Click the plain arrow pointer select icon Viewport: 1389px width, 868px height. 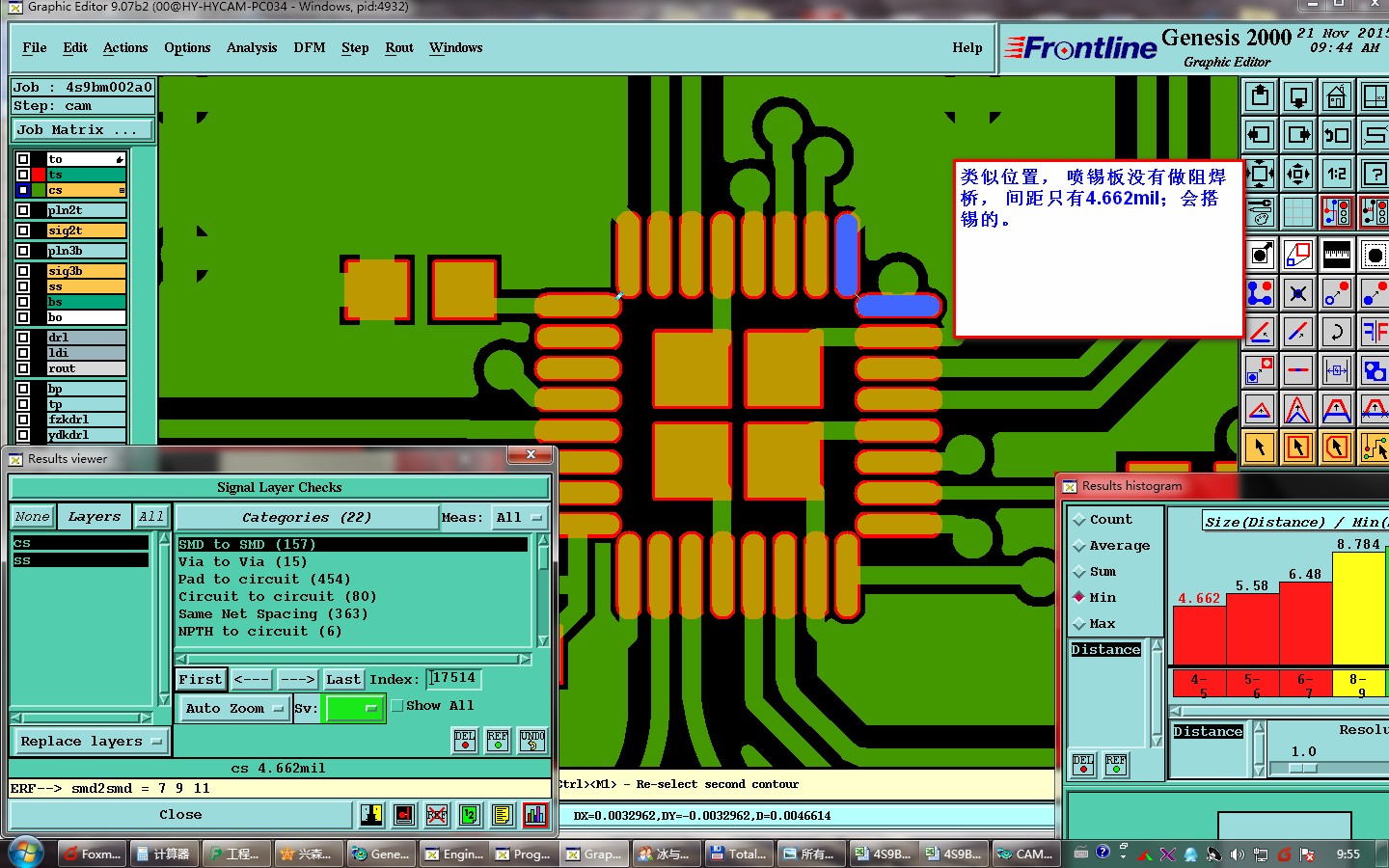coord(1260,448)
